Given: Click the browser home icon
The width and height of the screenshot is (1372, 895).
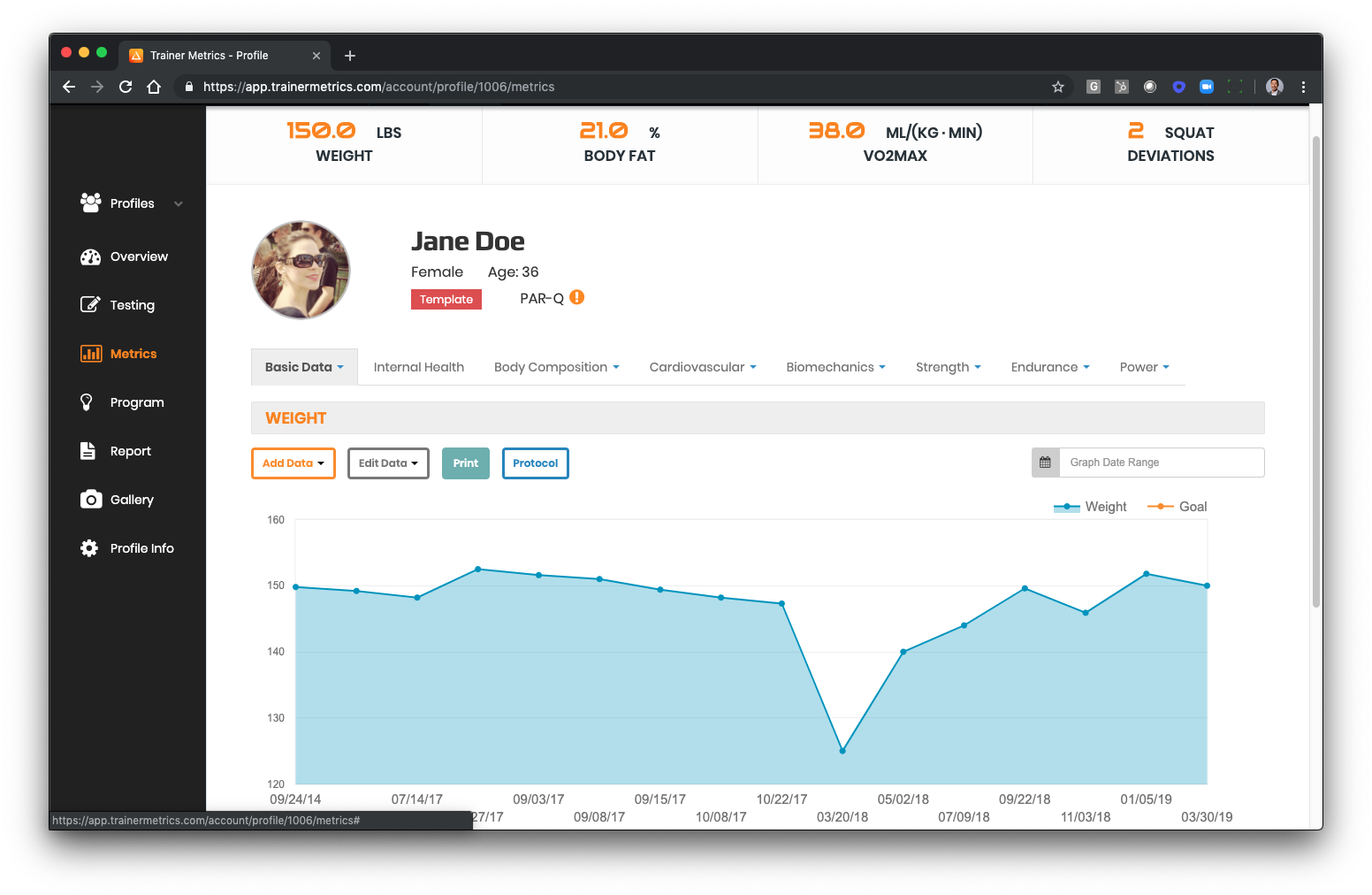Looking at the screenshot, I should pyautogui.click(x=154, y=87).
